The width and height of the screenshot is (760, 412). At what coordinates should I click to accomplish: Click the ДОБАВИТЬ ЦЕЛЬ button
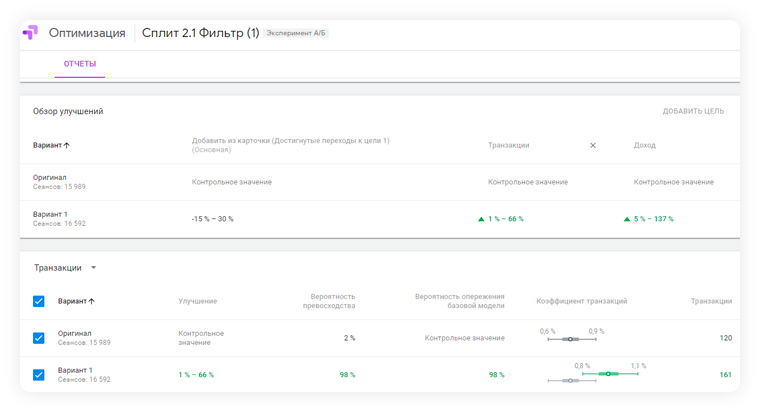[x=693, y=112]
